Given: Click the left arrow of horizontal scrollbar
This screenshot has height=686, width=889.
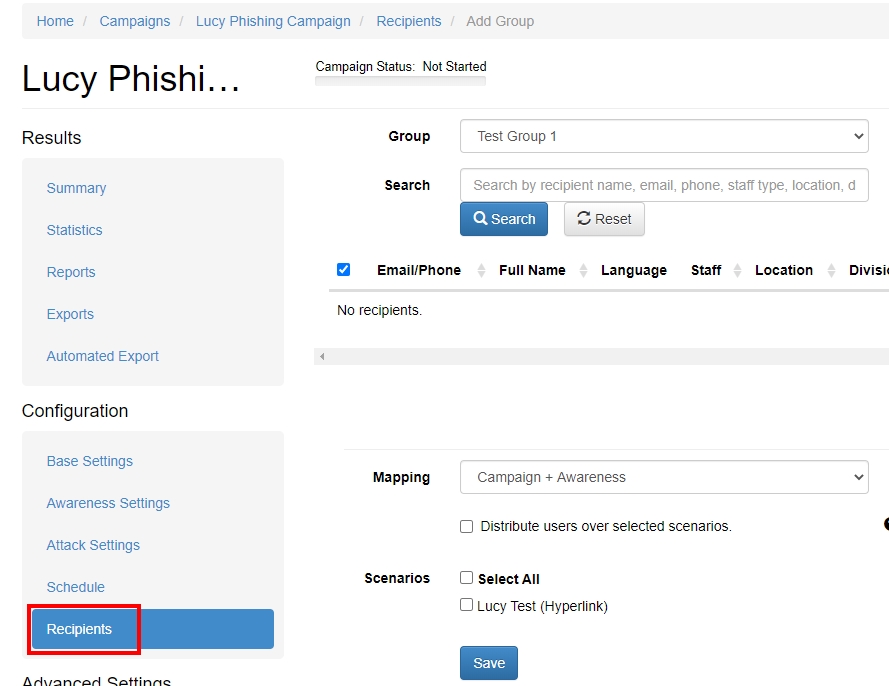Looking at the screenshot, I should [320, 356].
